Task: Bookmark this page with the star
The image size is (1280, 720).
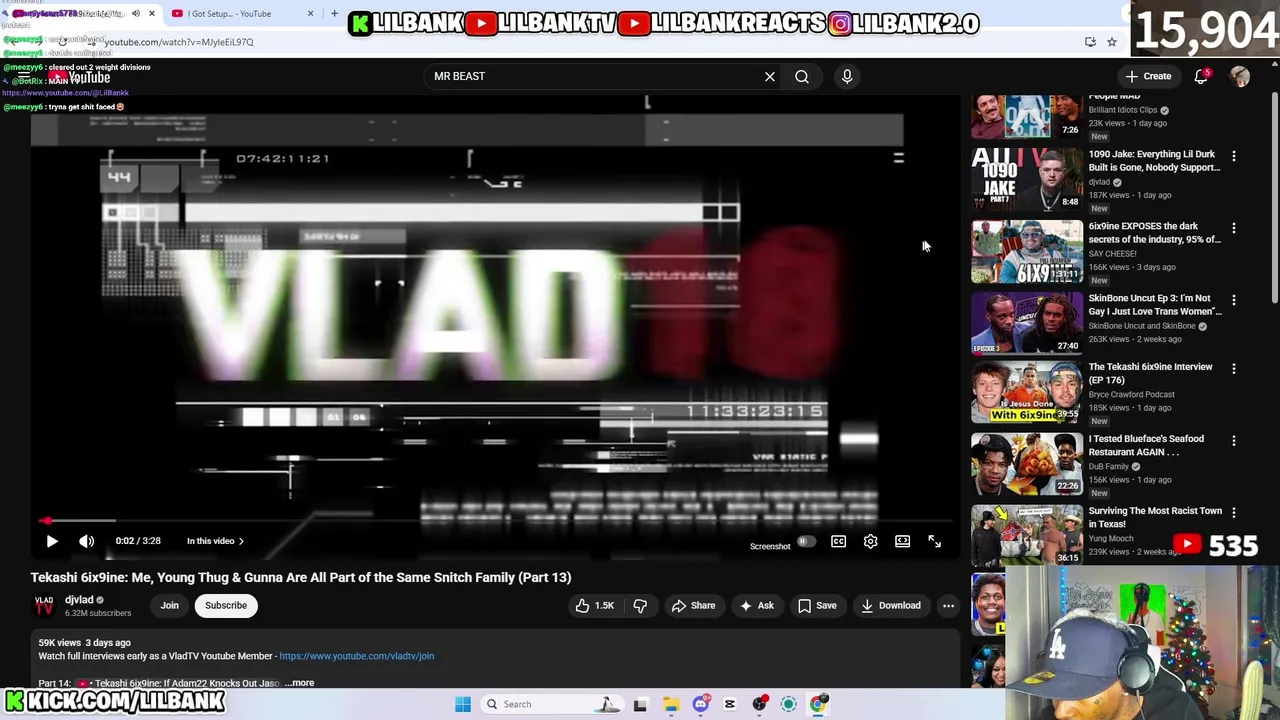Action: point(1111,42)
